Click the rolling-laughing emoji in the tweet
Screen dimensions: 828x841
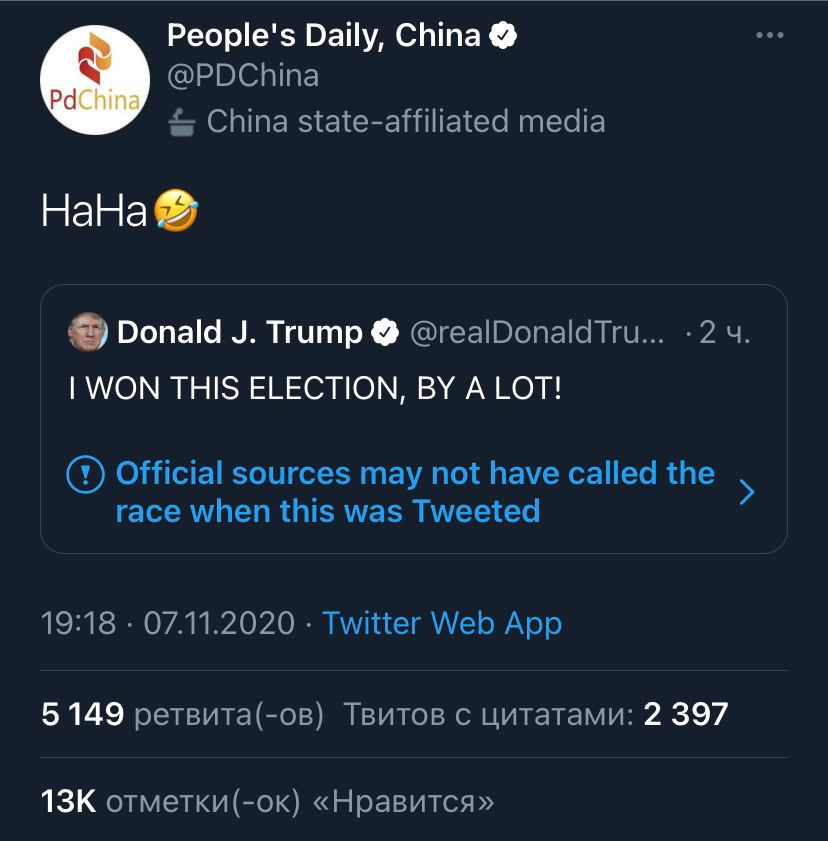(176, 211)
